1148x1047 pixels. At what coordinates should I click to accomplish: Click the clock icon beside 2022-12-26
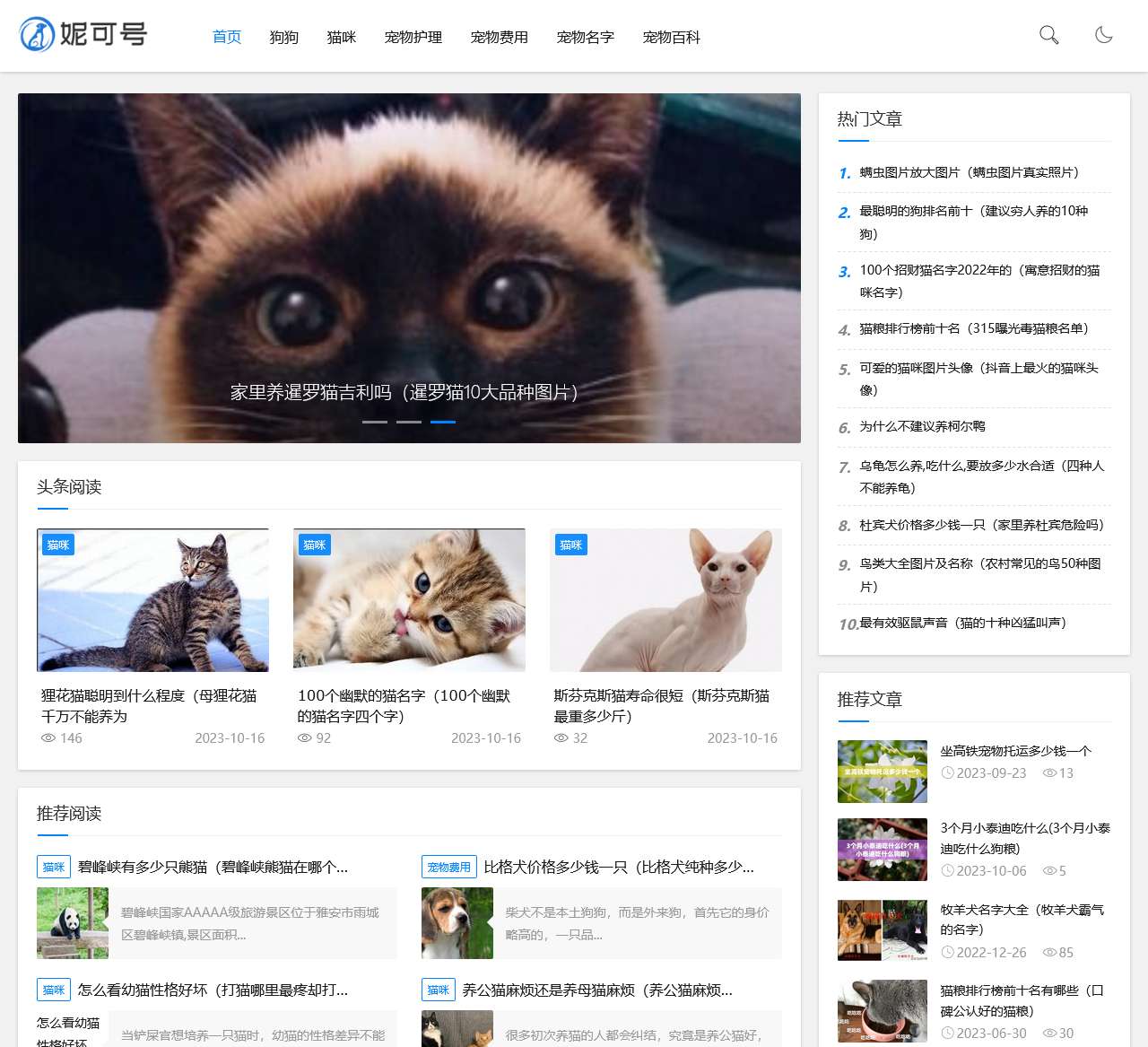948,953
